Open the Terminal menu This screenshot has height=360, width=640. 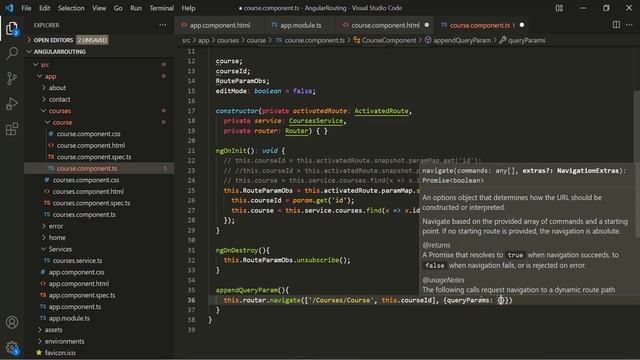coord(161,8)
